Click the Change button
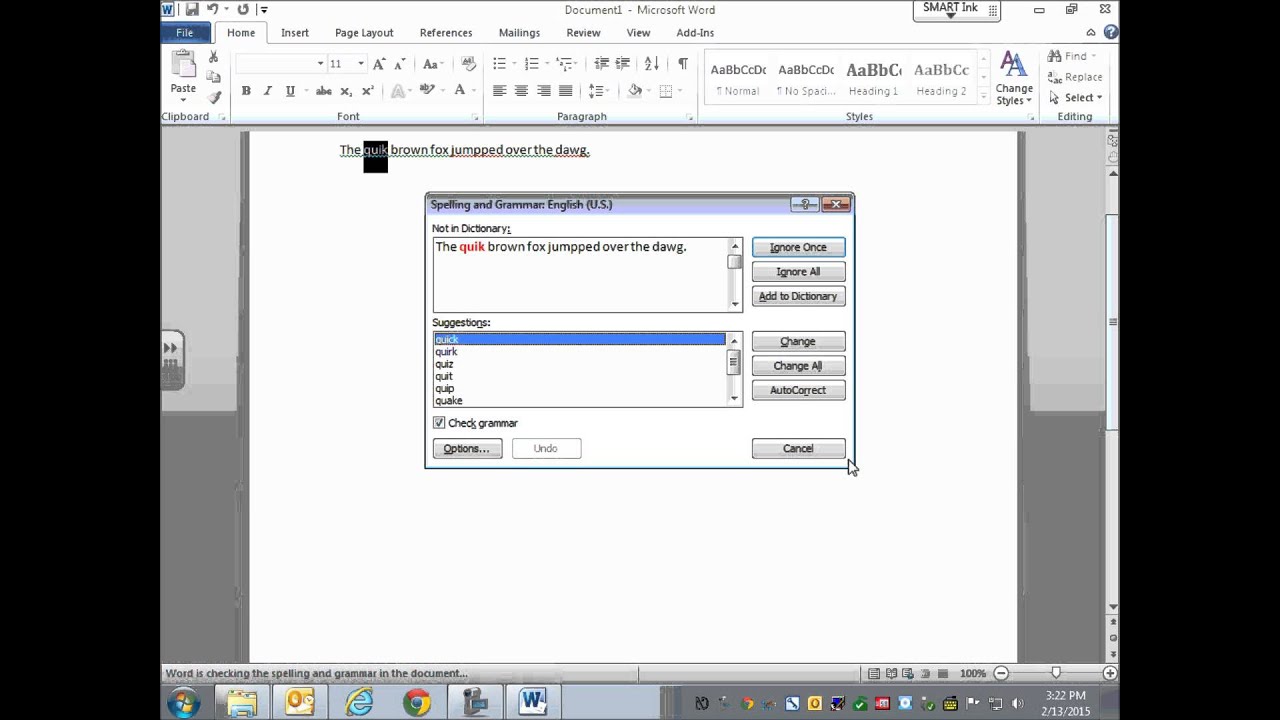The height and width of the screenshot is (720, 1280). (x=798, y=342)
